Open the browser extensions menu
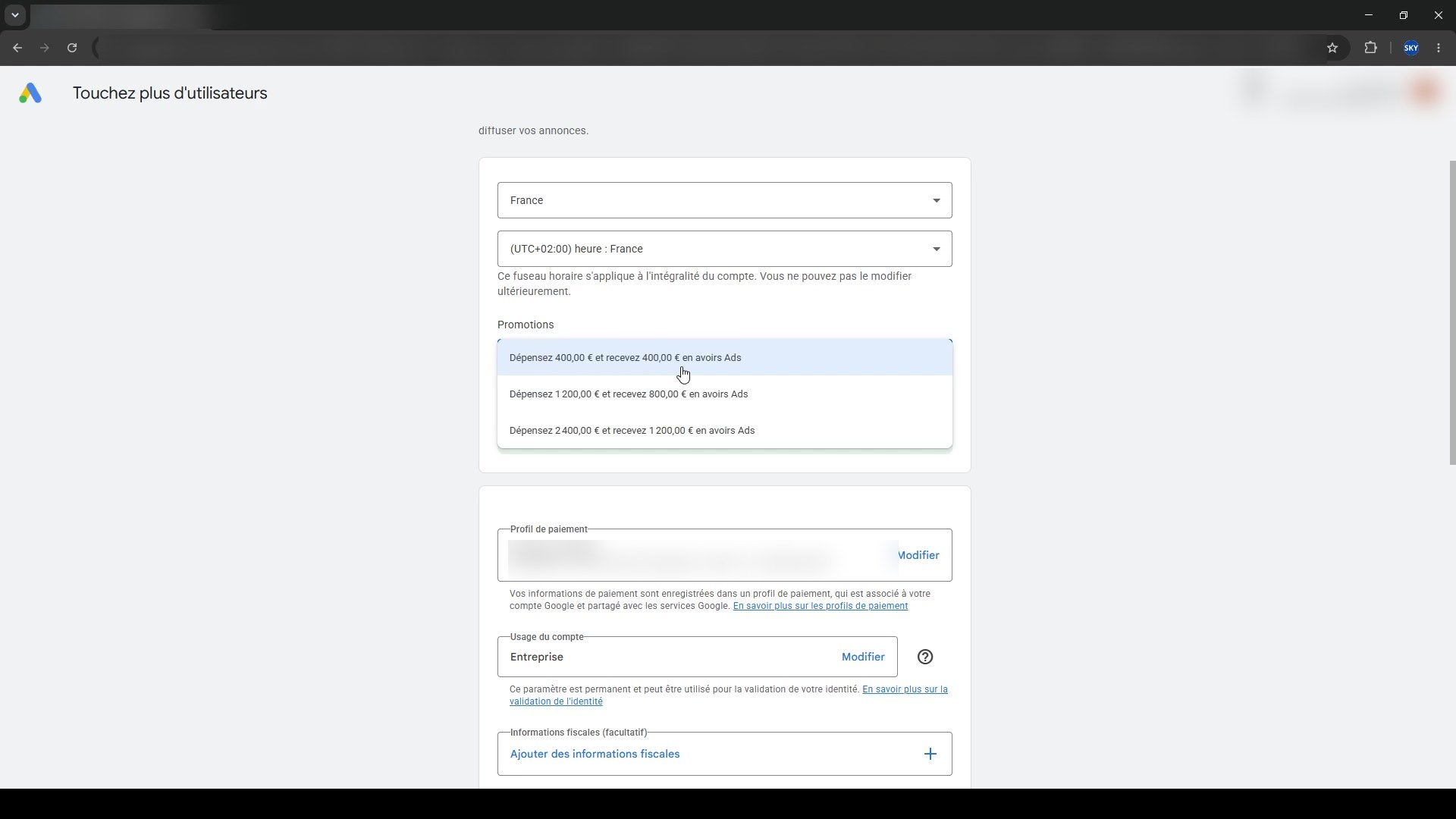1456x819 pixels. point(1370,48)
